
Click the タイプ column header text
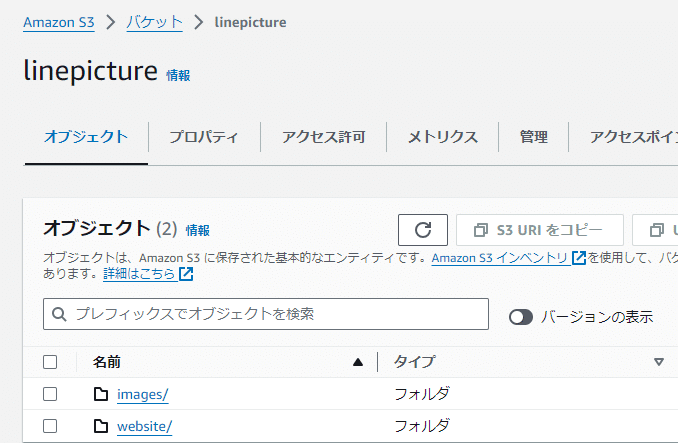pos(414,362)
